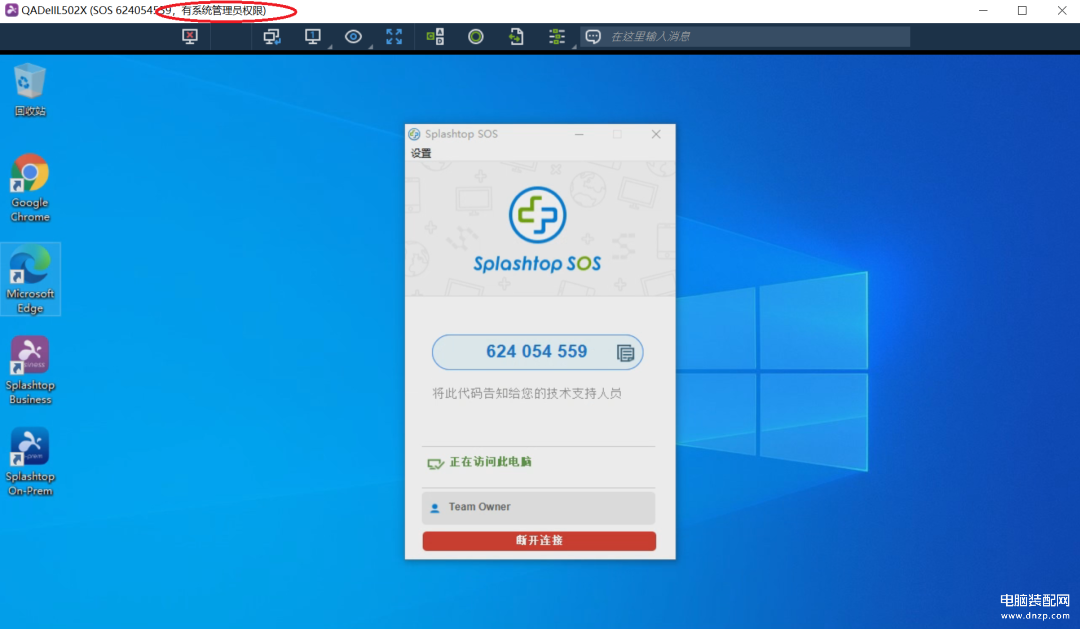The width and height of the screenshot is (1080, 629).
Task: Open the actions list toolbar icon
Action: 557,37
